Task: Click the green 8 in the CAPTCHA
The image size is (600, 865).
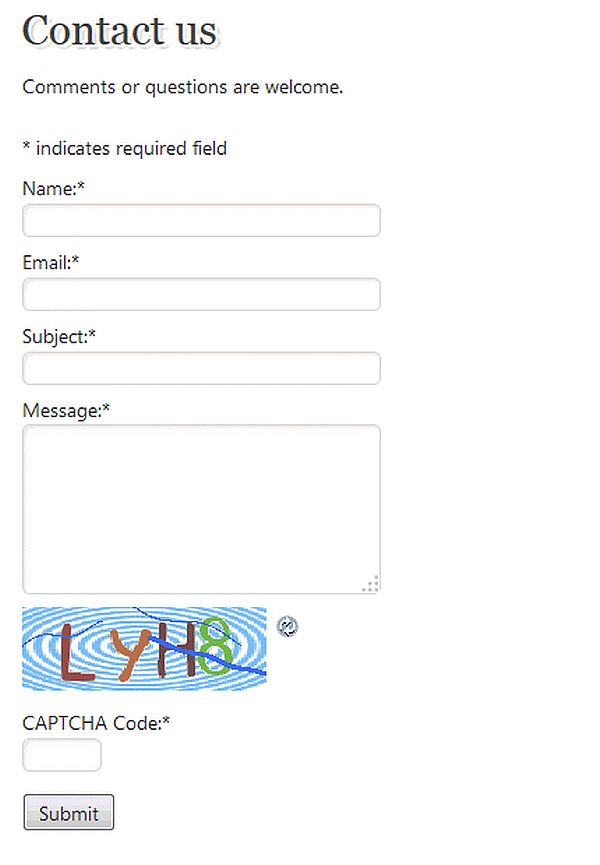Action: tap(215, 645)
